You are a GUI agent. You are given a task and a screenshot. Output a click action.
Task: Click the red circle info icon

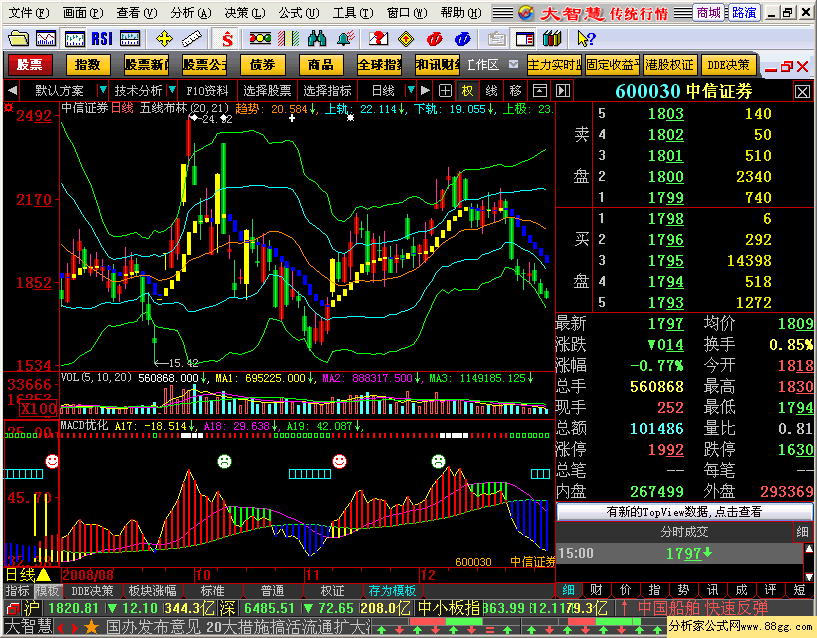(x=434, y=39)
